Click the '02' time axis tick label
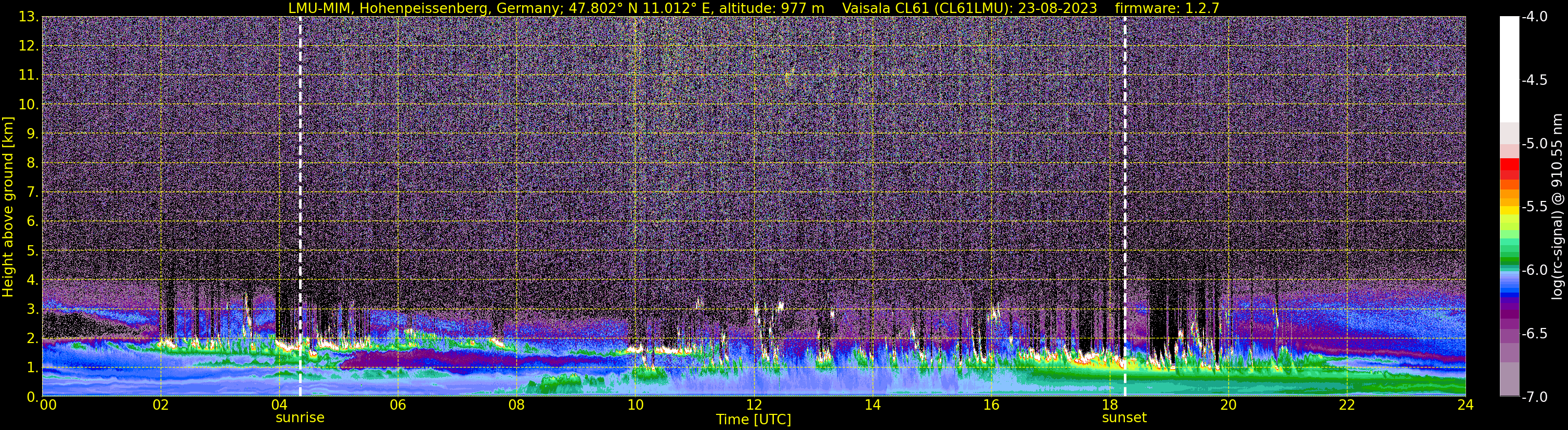 click(161, 405)
